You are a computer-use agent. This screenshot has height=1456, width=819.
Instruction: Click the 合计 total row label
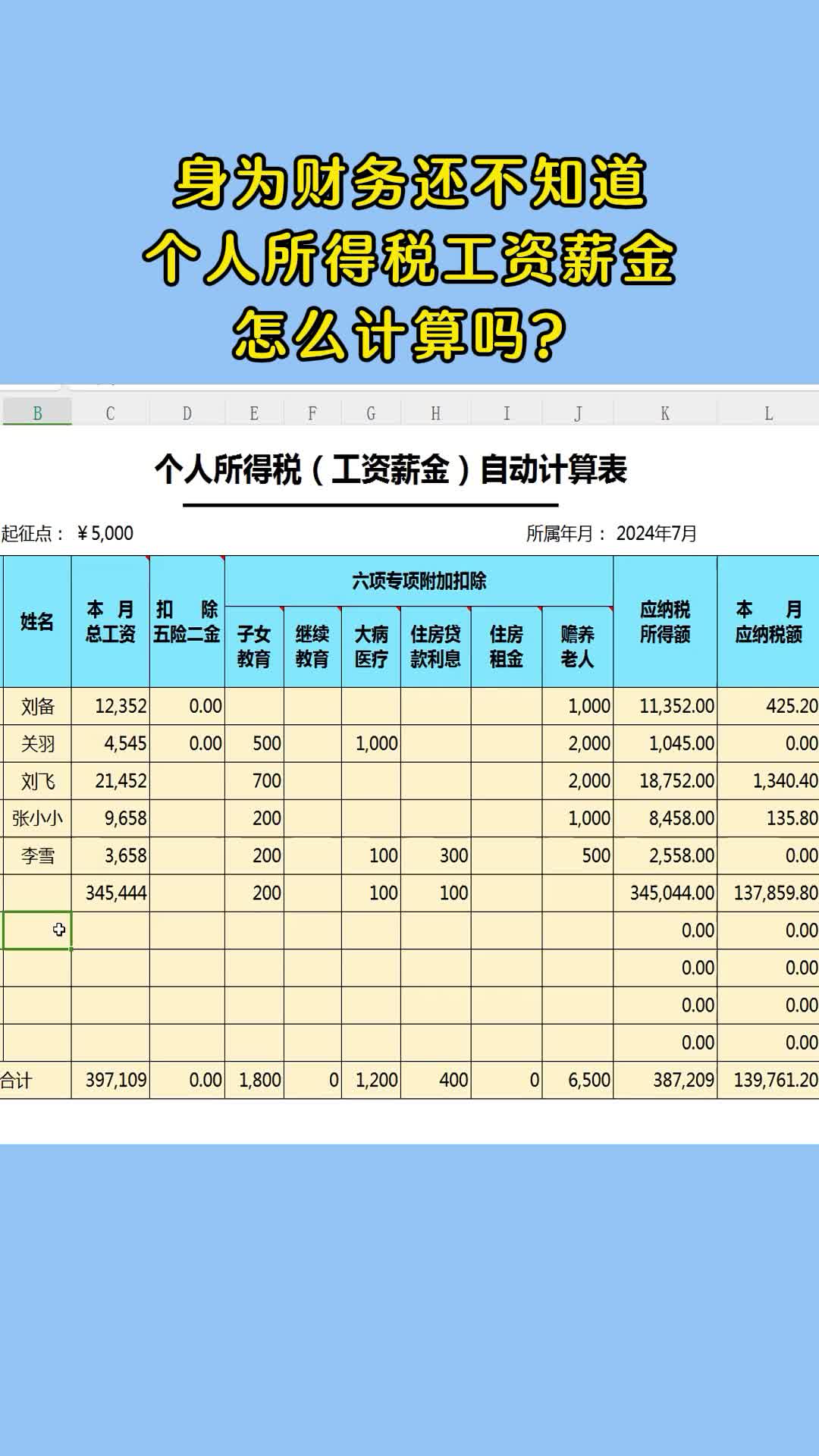pos(17,1080)
